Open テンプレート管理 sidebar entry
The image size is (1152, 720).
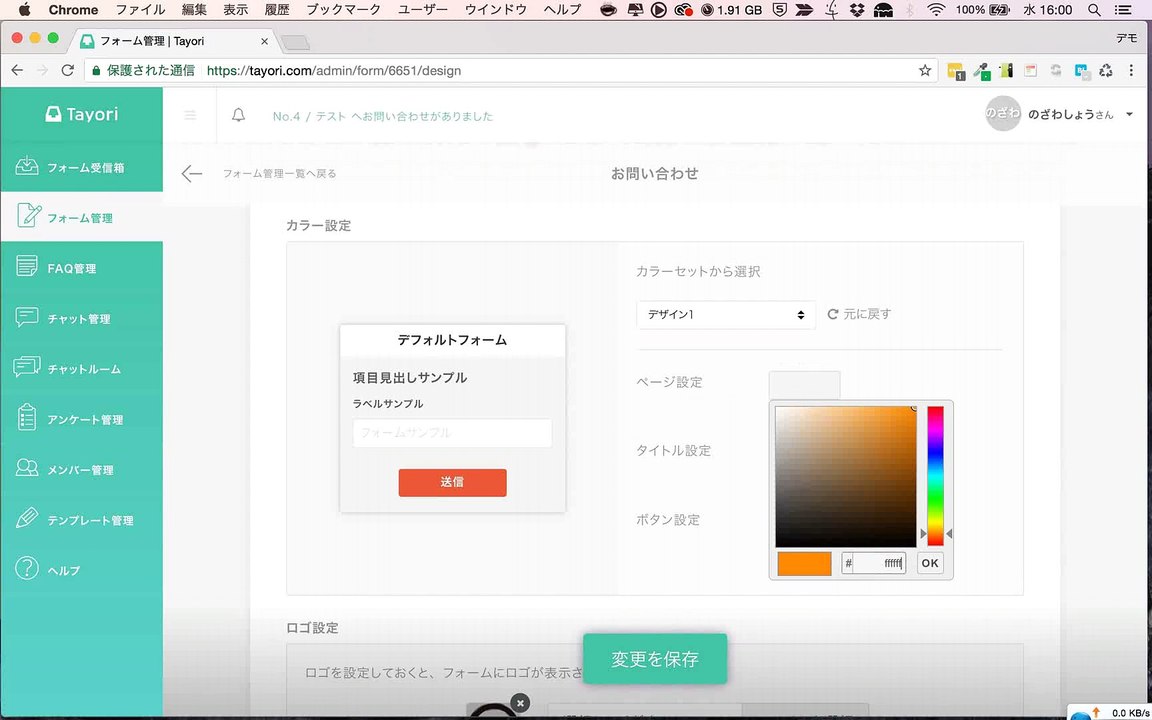[81, 520]
